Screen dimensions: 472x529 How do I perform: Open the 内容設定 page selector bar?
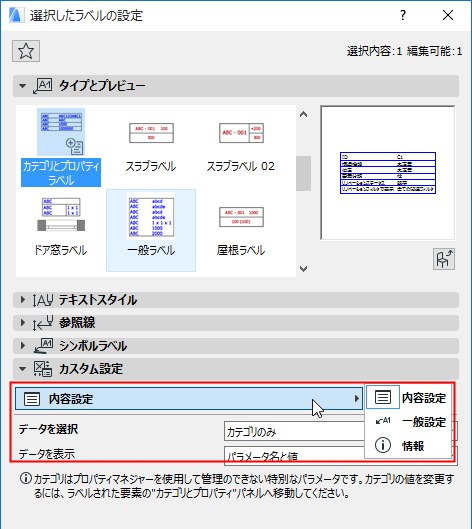189,399
